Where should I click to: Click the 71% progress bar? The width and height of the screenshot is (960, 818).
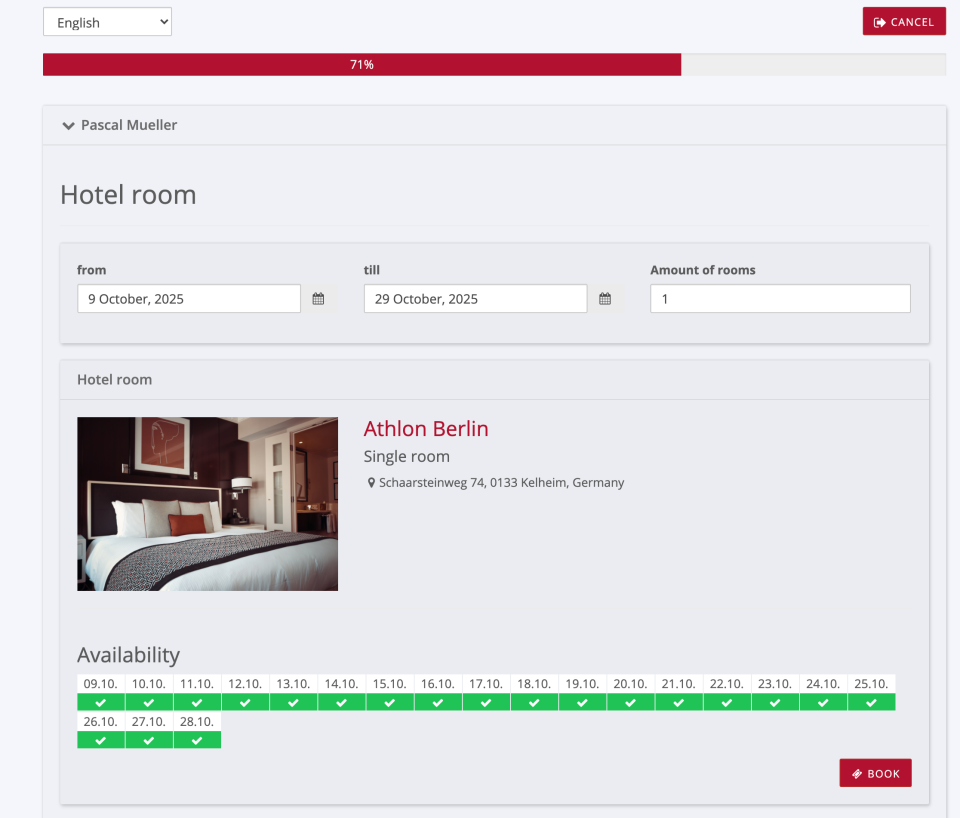tap(362, 64)
